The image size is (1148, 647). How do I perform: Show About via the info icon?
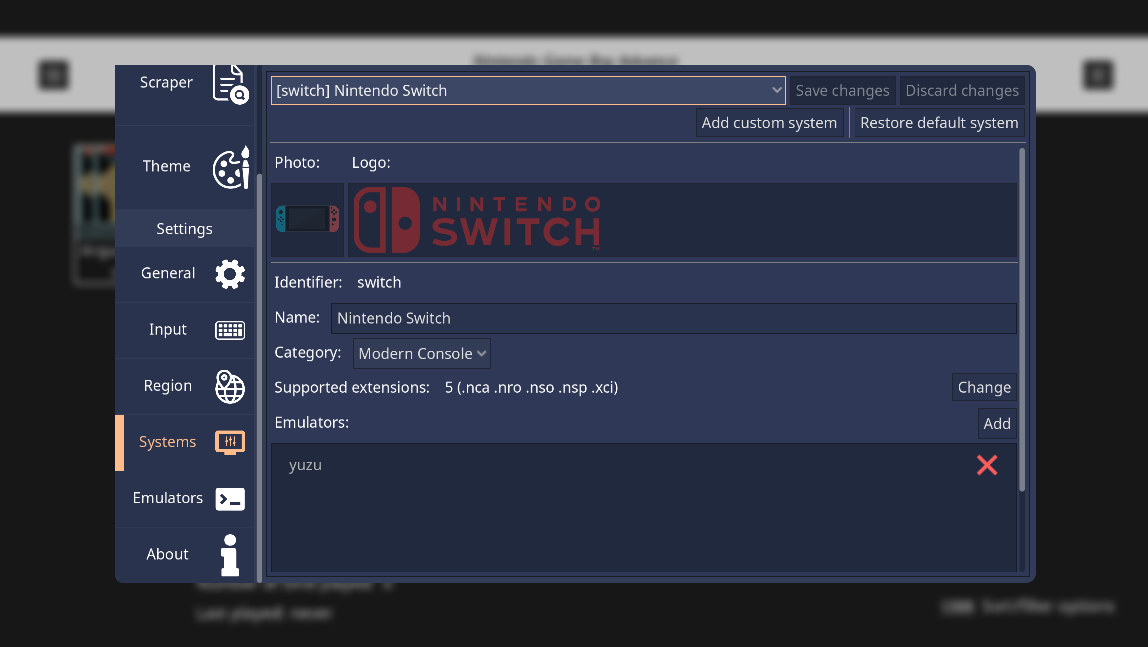coord(230,555)
